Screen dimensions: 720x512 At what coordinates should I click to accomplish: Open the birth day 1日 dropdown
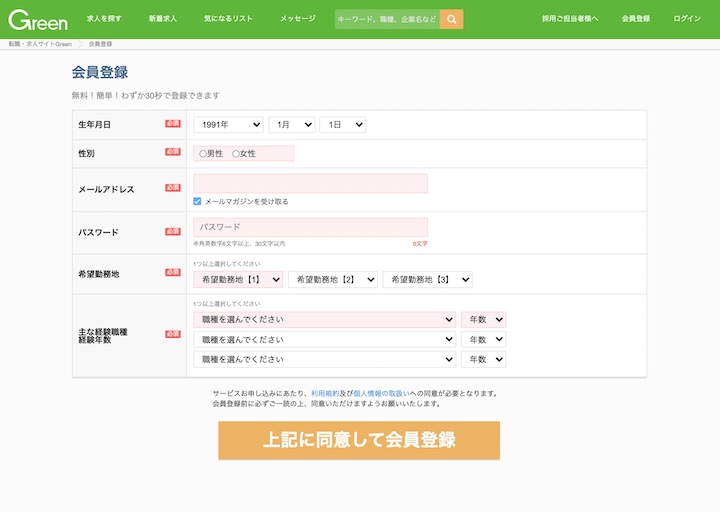(342, 125)
